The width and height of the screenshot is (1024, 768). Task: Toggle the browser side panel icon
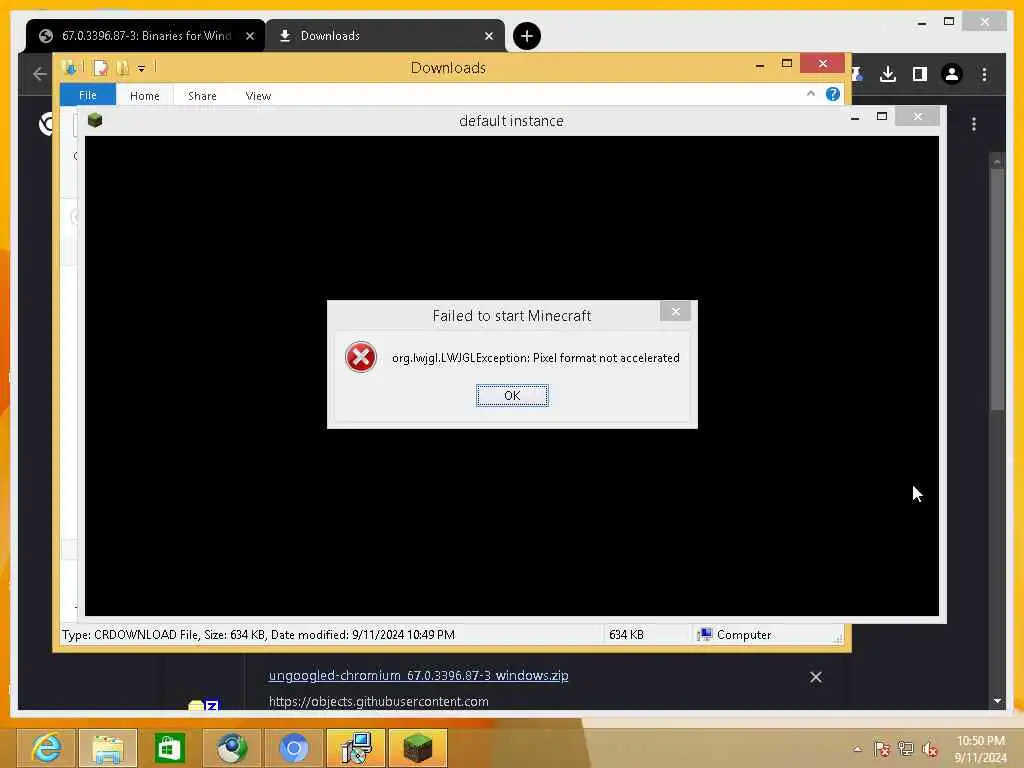920,74
